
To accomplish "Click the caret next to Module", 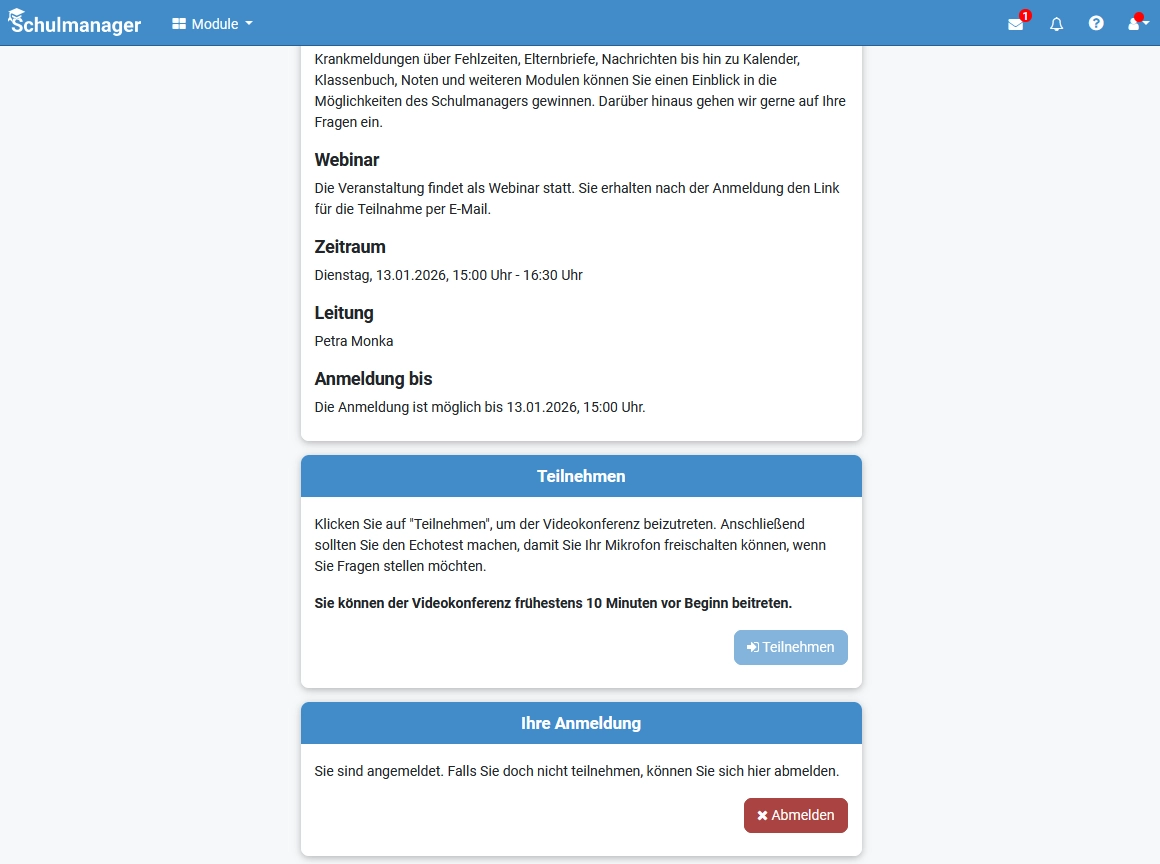I will click(249, 24).
